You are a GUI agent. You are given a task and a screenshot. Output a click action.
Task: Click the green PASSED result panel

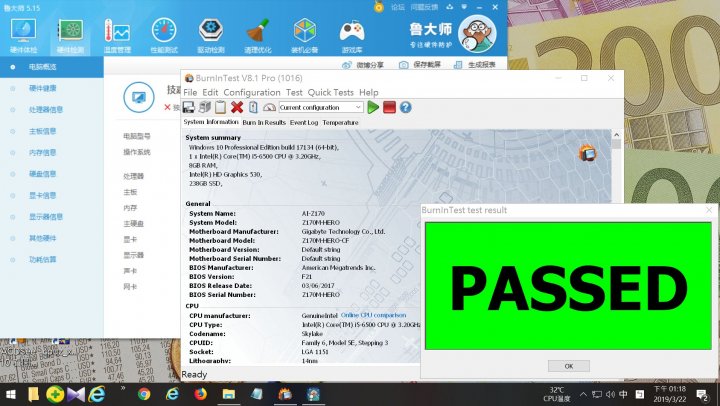(x=568, y=286)
